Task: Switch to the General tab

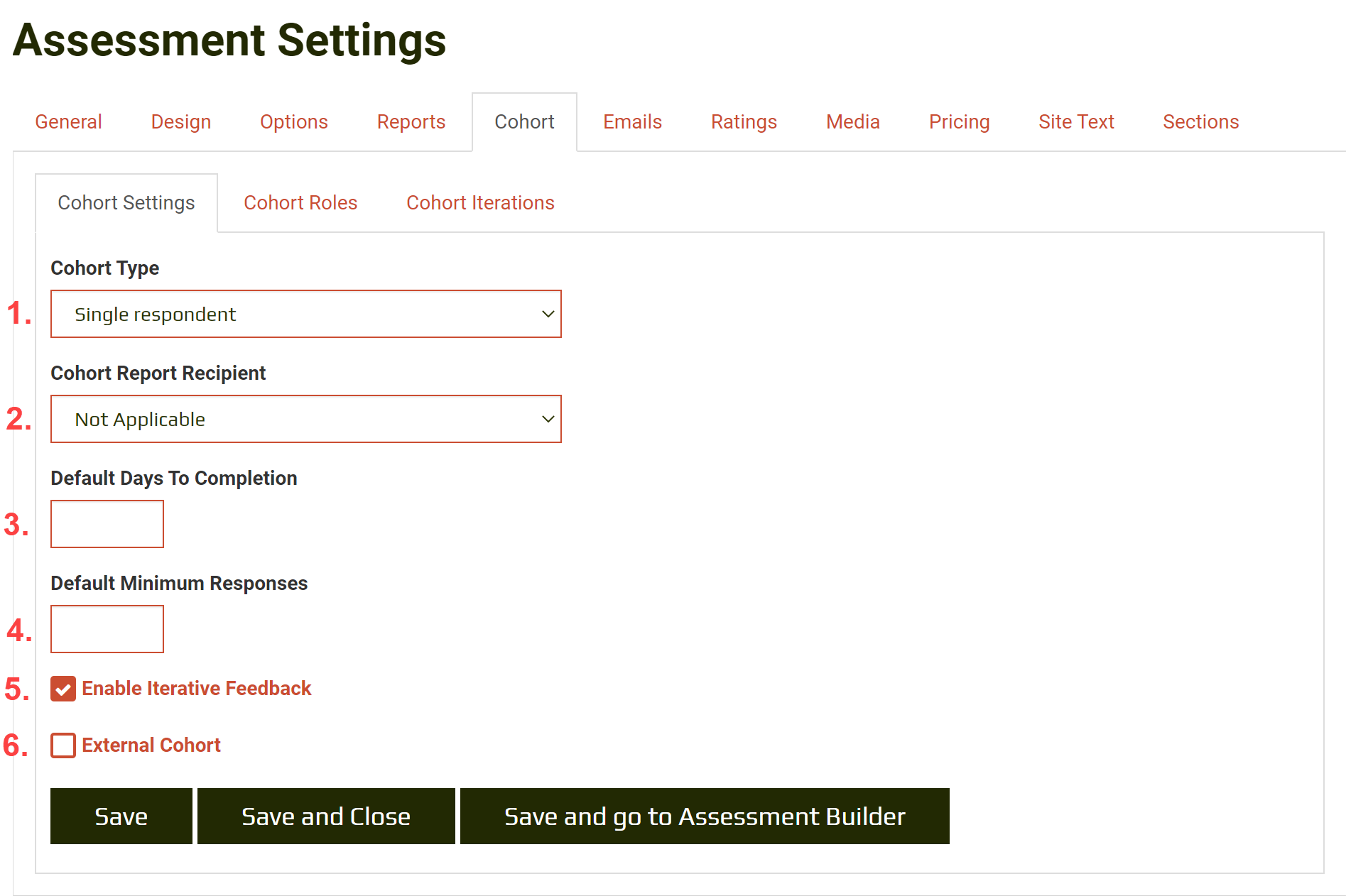Action: 68,121
